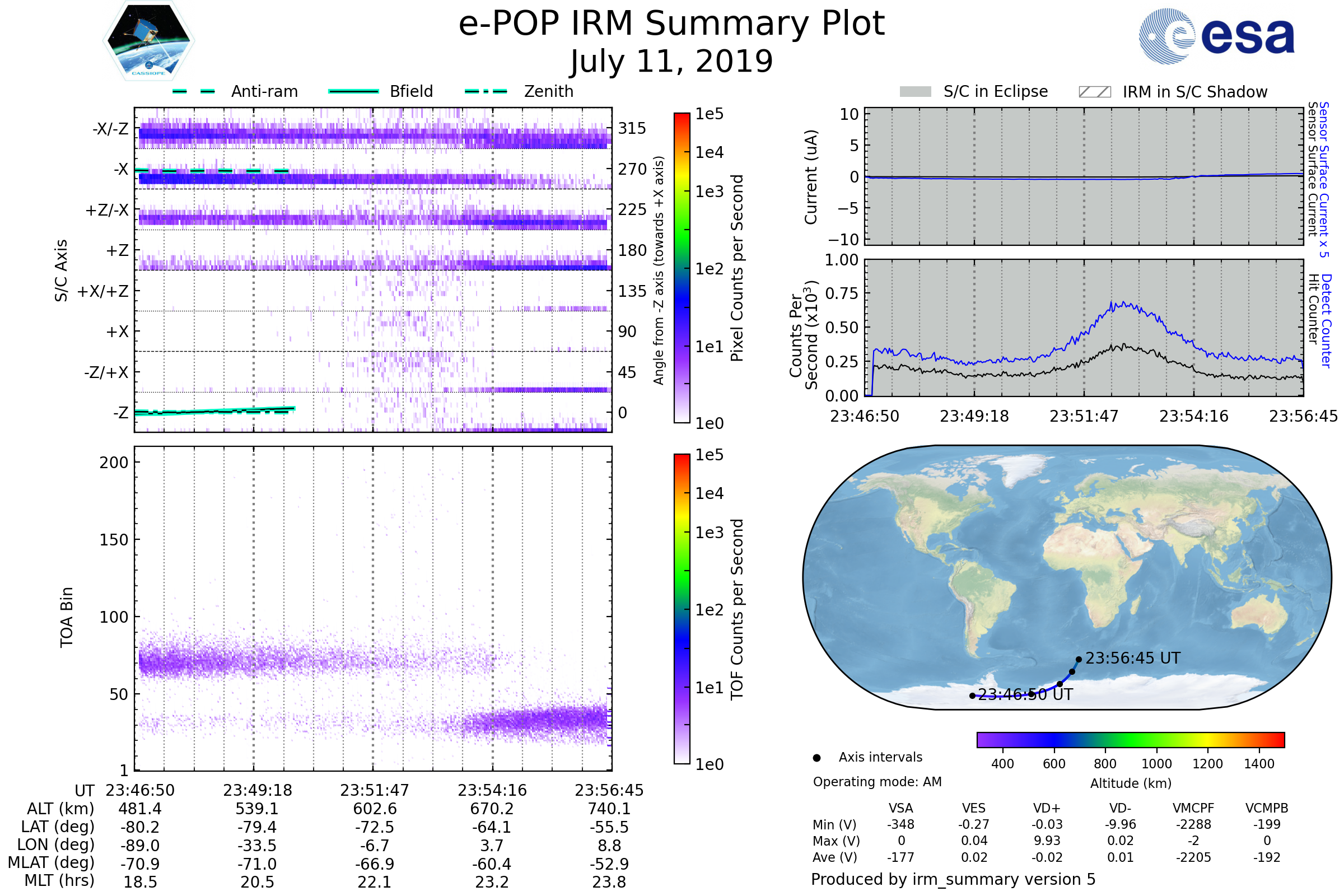Click the e-POP IRM Summary Plot title
This screenshot has width=1344, height=896.
tap(671, 24)
